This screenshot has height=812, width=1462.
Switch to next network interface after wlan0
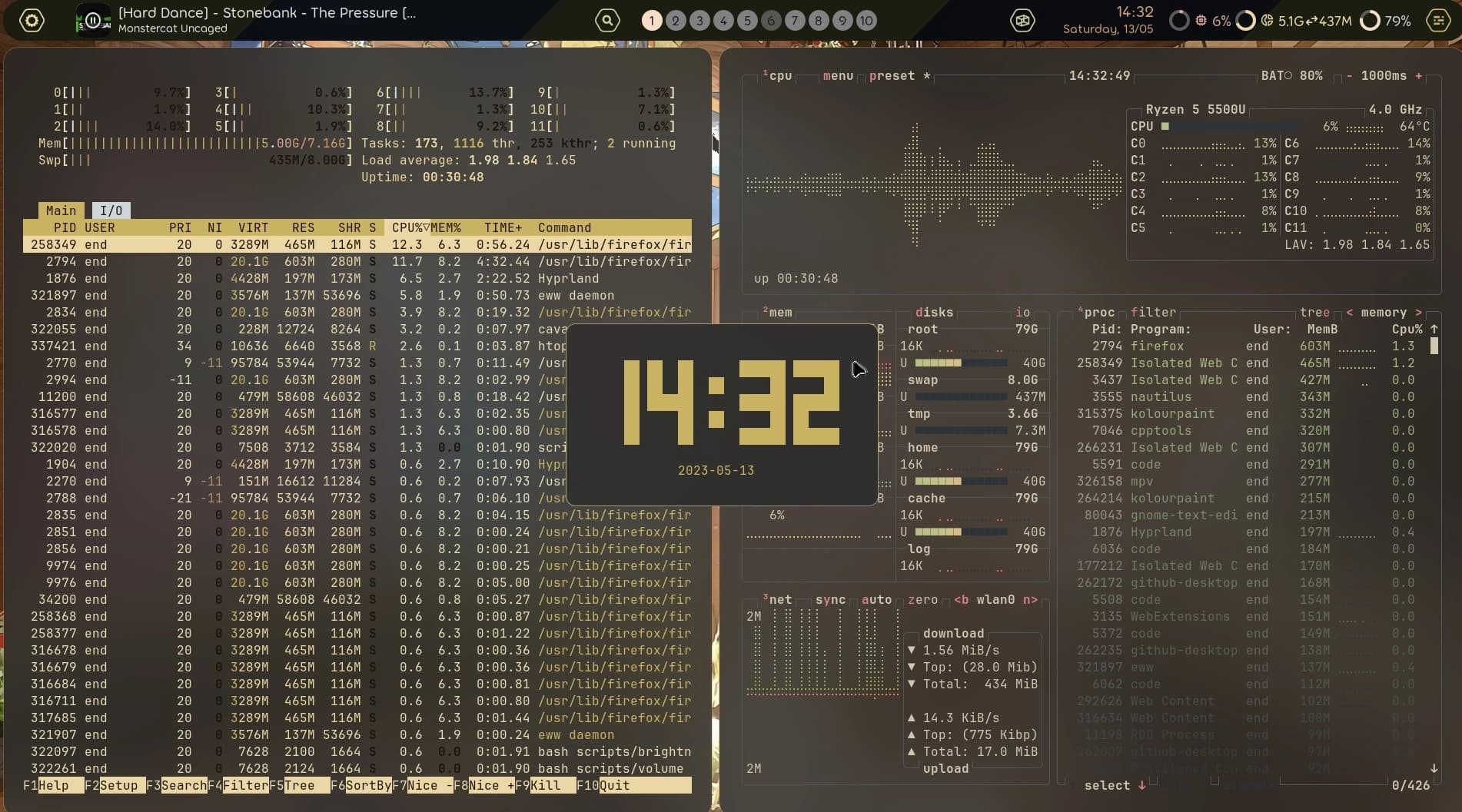tap(1030, 599)
